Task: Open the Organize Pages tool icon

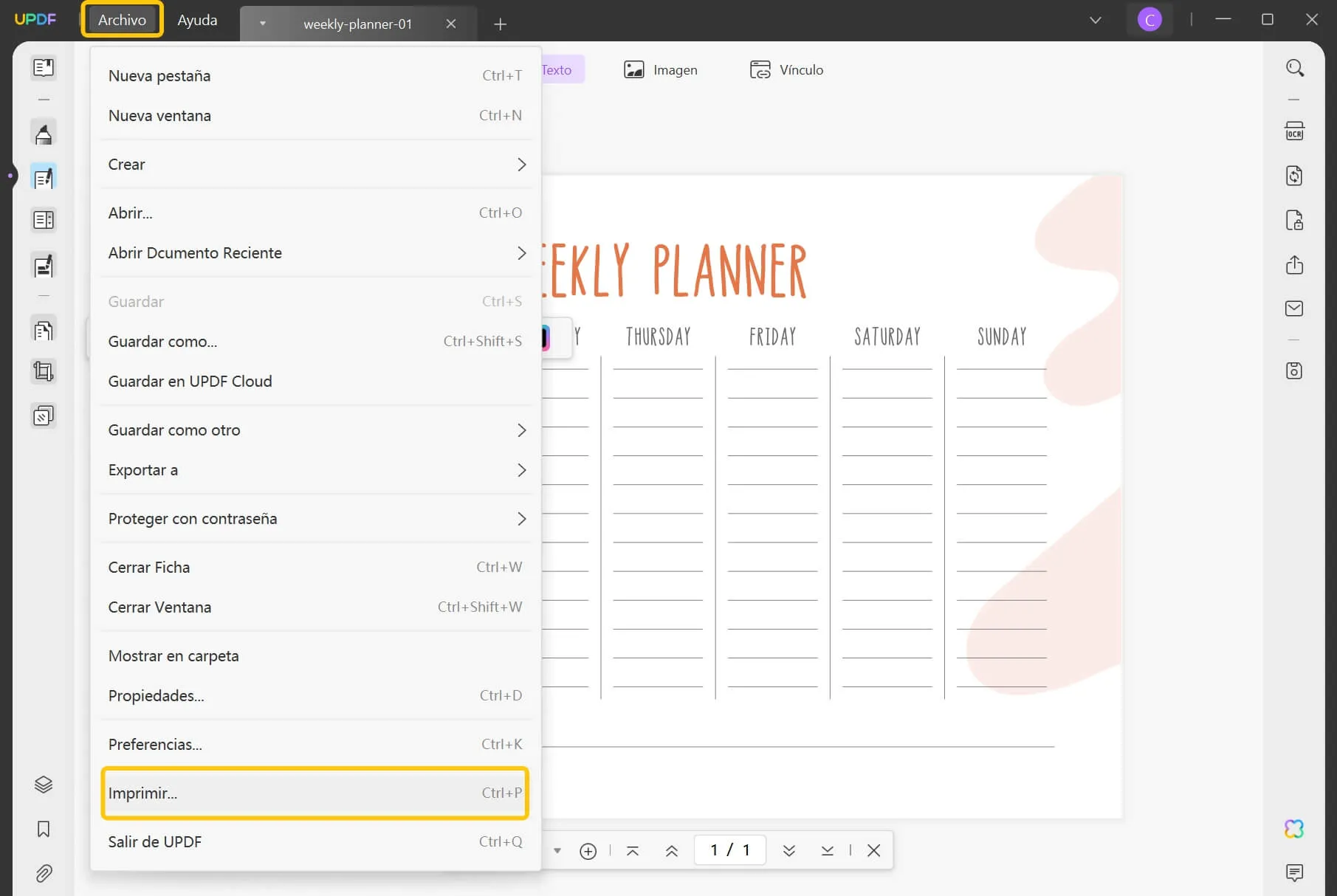Action: pos(44,330)
